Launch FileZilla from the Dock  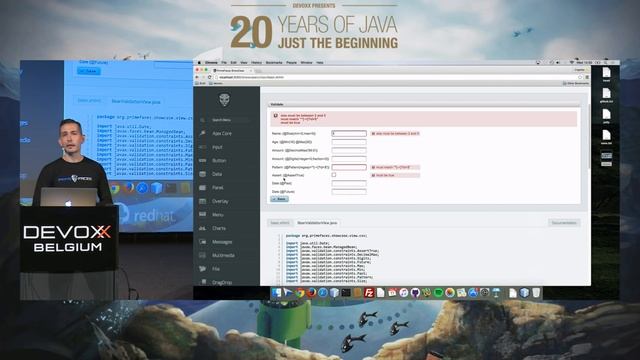(x=369, y=293)
